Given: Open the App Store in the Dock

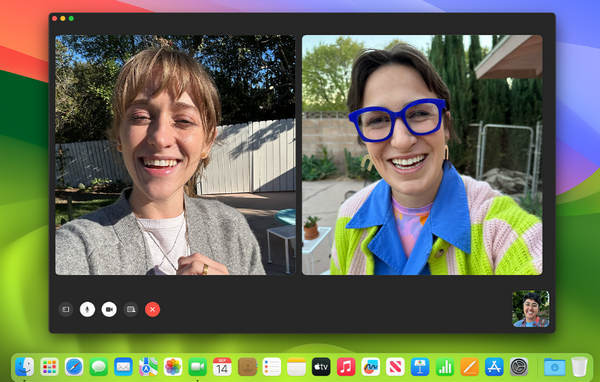Looking at the screenshot, I should [494, 367].
